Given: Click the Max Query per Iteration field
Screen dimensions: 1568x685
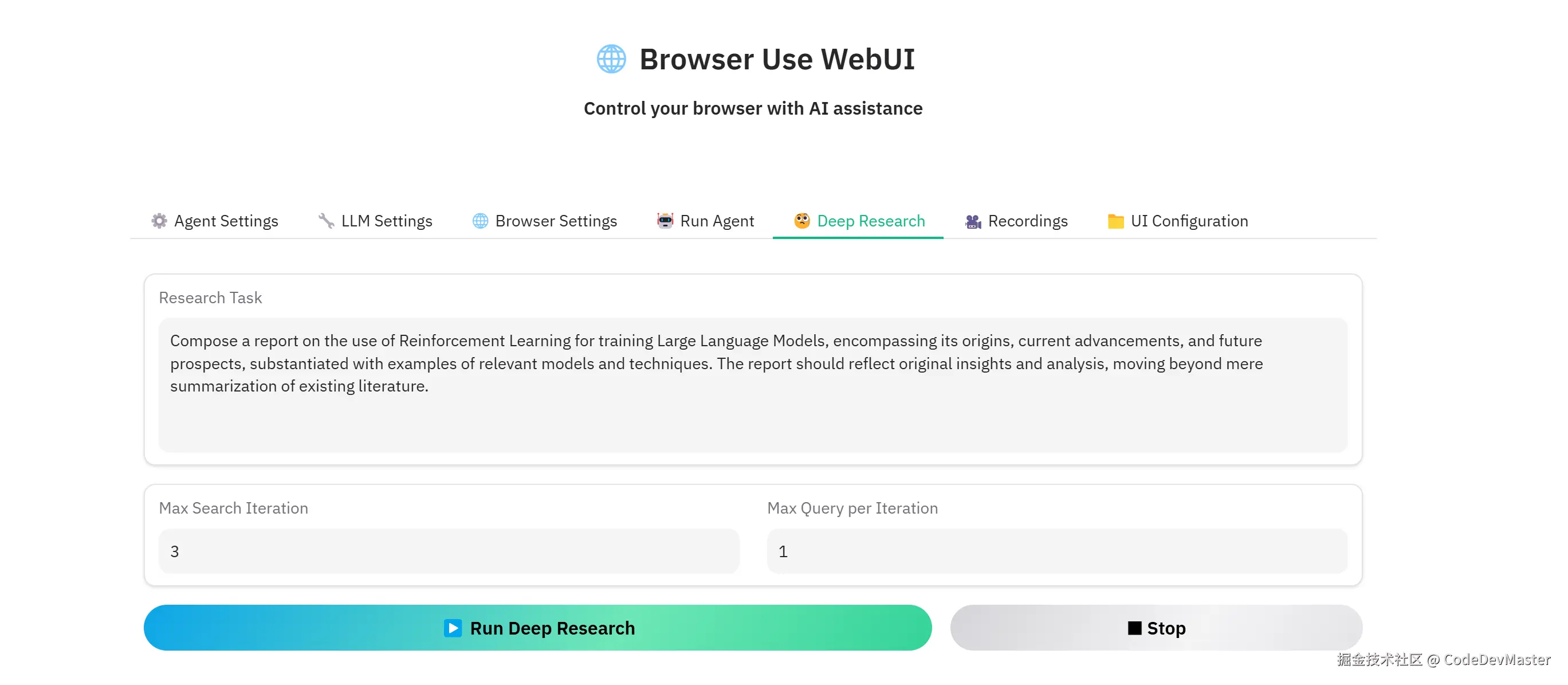Looking at the screenshot, I should point(1056,551).
